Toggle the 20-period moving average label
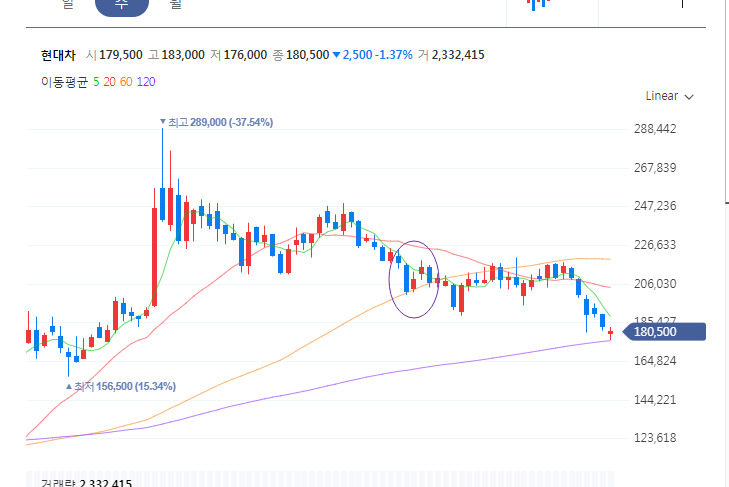Screen dimensions: 729x487 pos(110,82)
